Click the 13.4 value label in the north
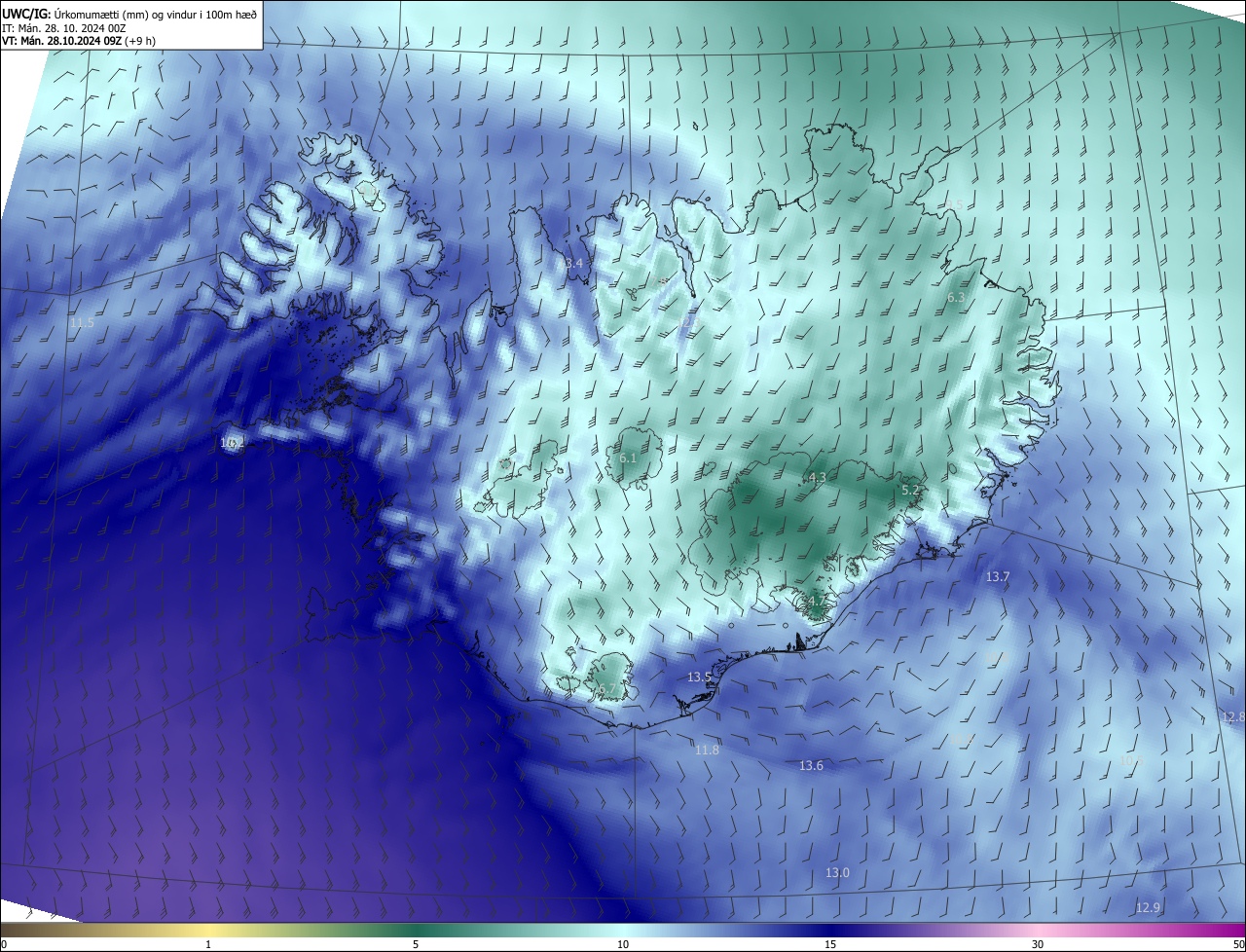 570,264
